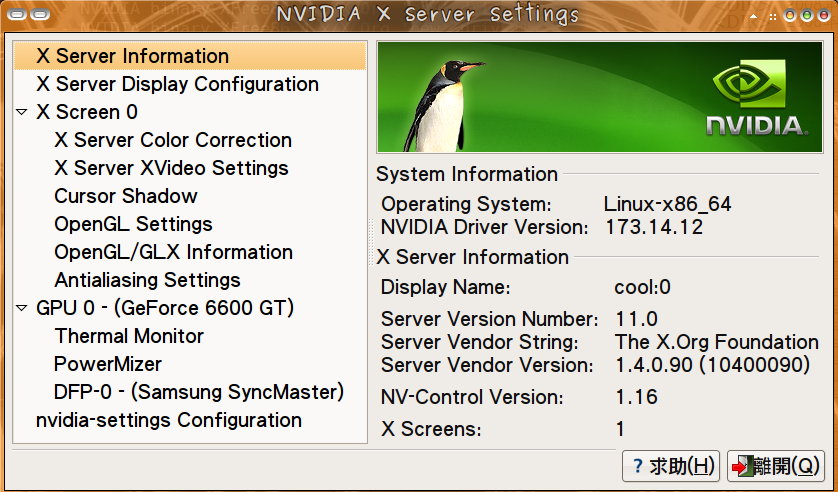Open X Server Display Configuration page
The image size is (838, 492).
(177, 84)
